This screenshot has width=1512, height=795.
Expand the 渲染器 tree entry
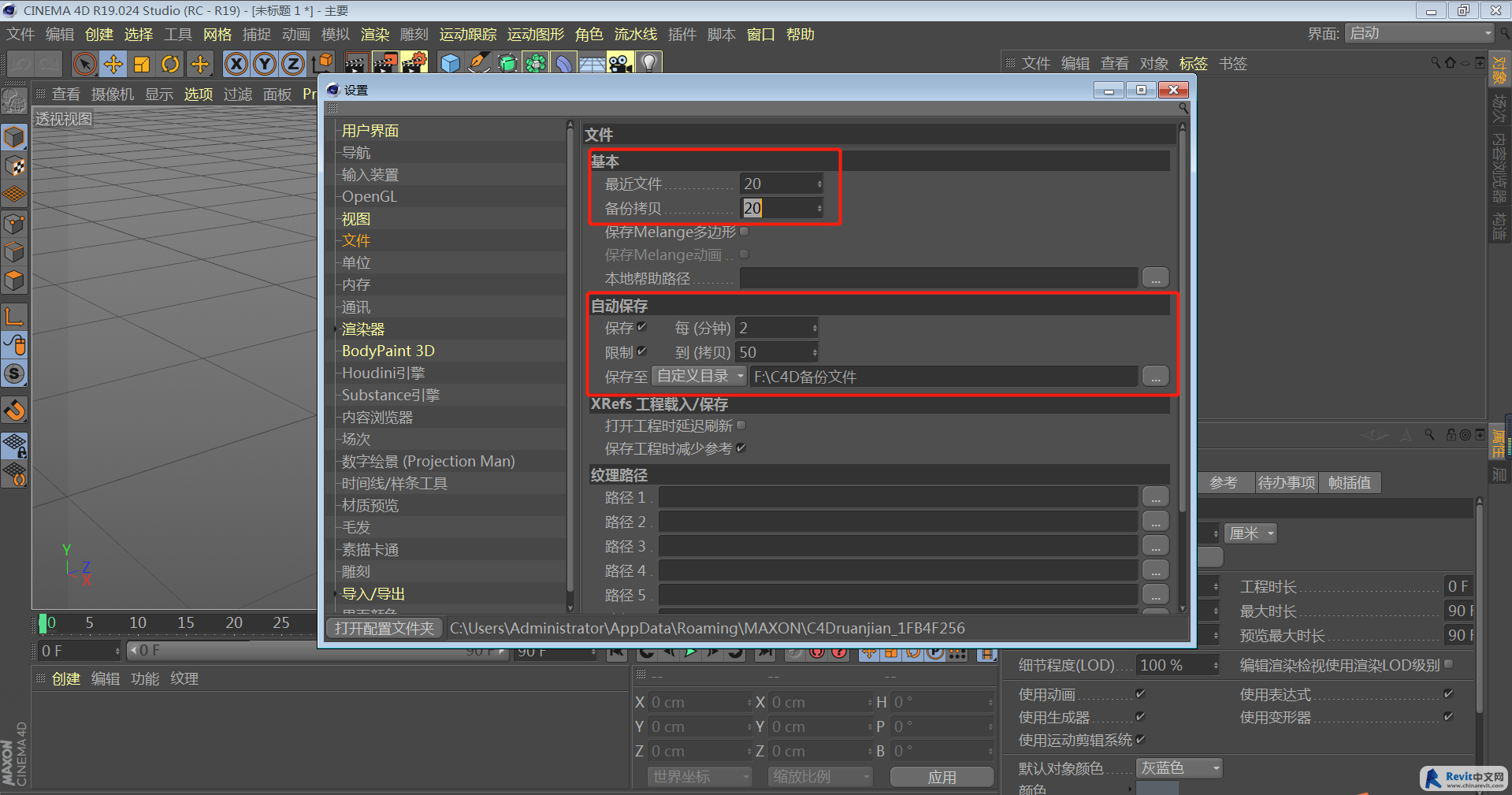(336, 329)
